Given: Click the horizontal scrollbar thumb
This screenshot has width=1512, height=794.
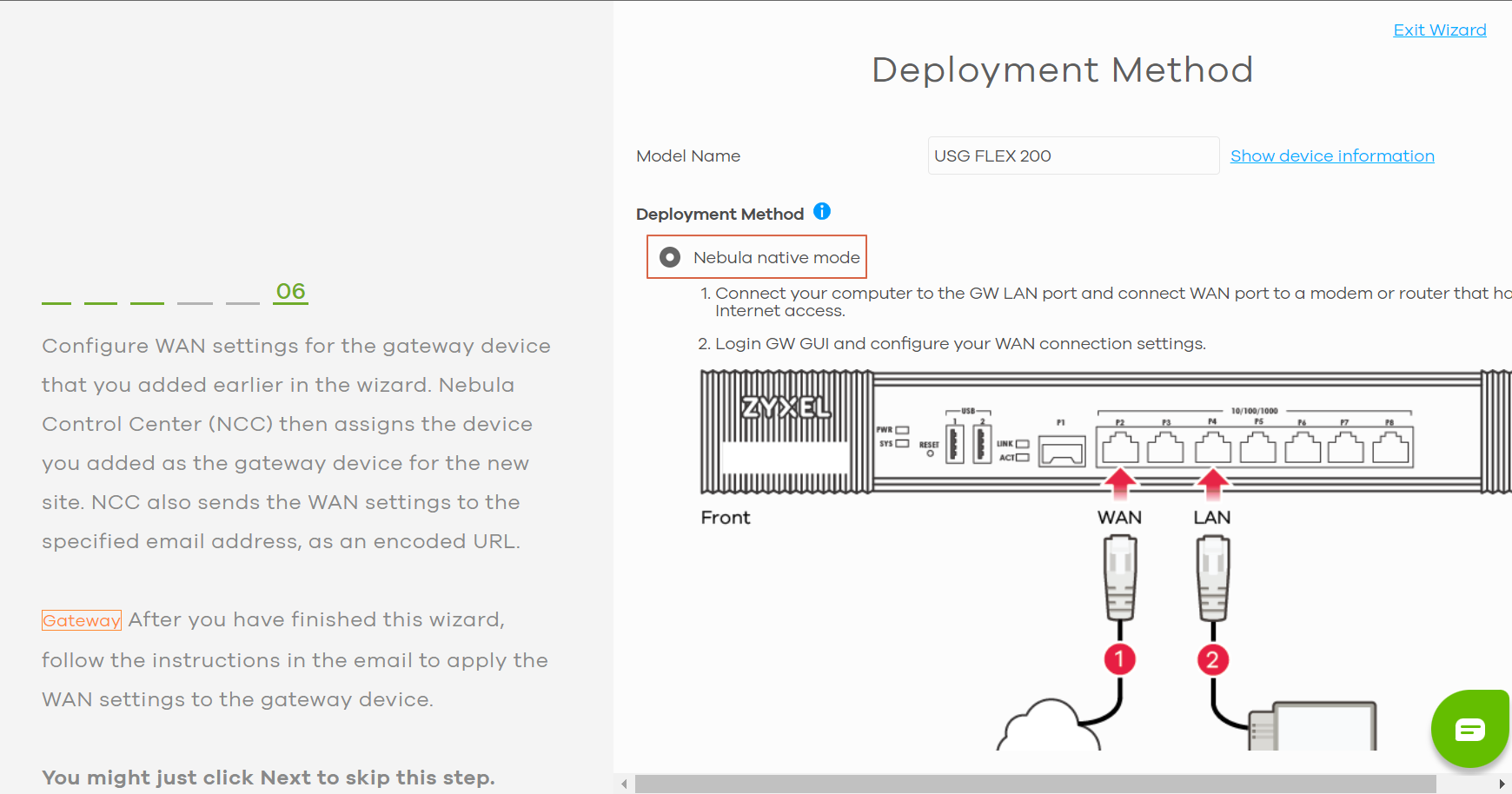Looking at the screenshot, I should tap(1035, 784).
